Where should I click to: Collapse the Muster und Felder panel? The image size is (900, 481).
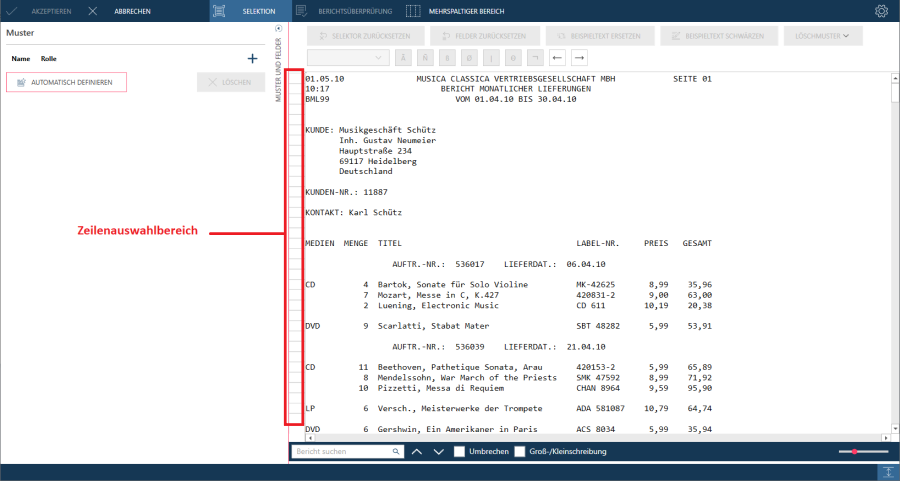click(x=279, y=29)
